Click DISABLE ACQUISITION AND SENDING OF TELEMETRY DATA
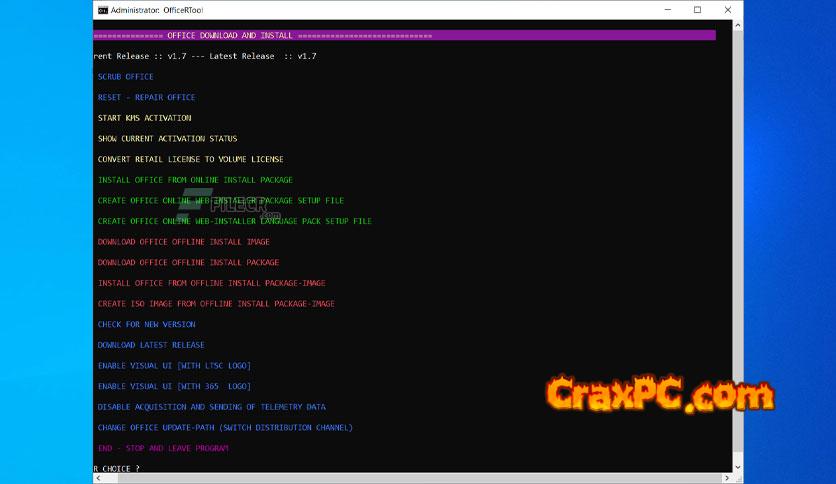836x484 pixels. 211,407
